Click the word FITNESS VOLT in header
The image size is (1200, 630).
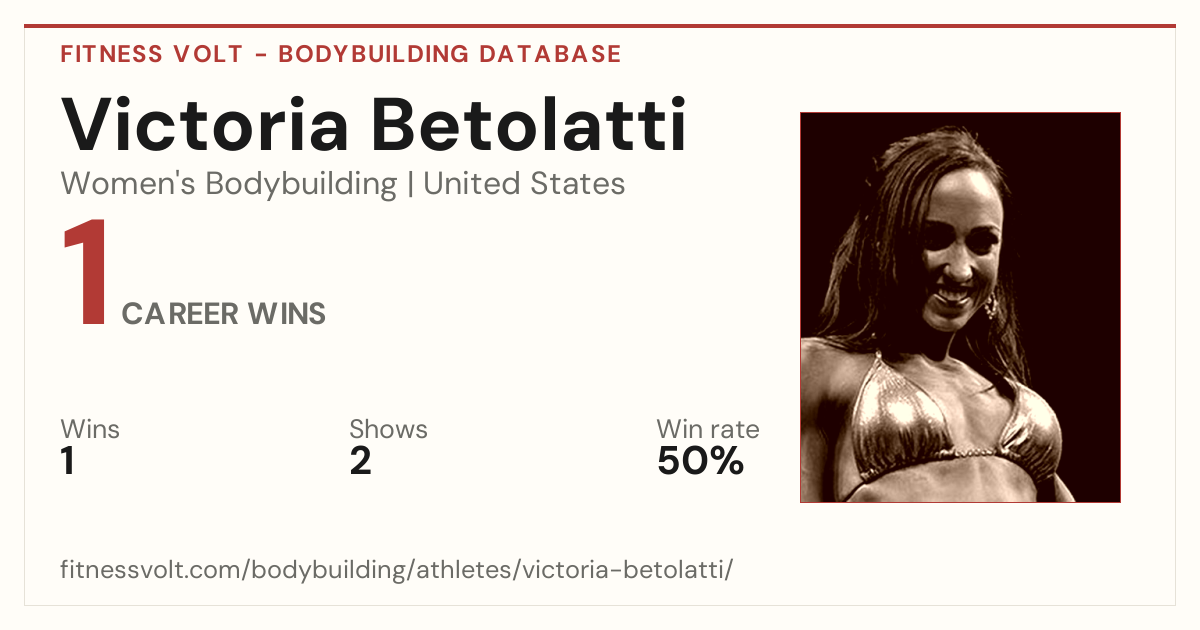point(152,54)
